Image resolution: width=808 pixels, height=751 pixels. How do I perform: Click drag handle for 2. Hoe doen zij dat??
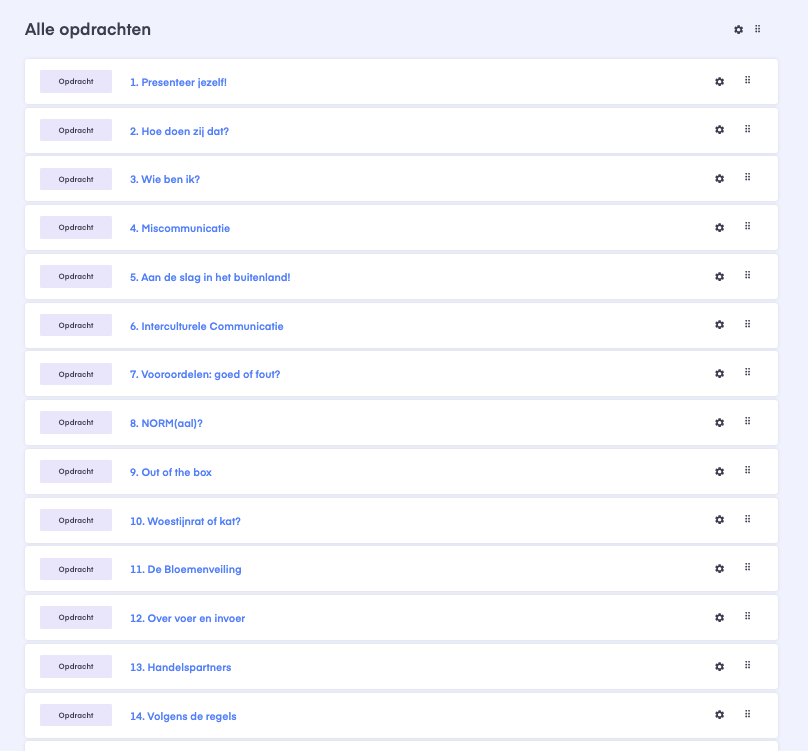[747, 129]
